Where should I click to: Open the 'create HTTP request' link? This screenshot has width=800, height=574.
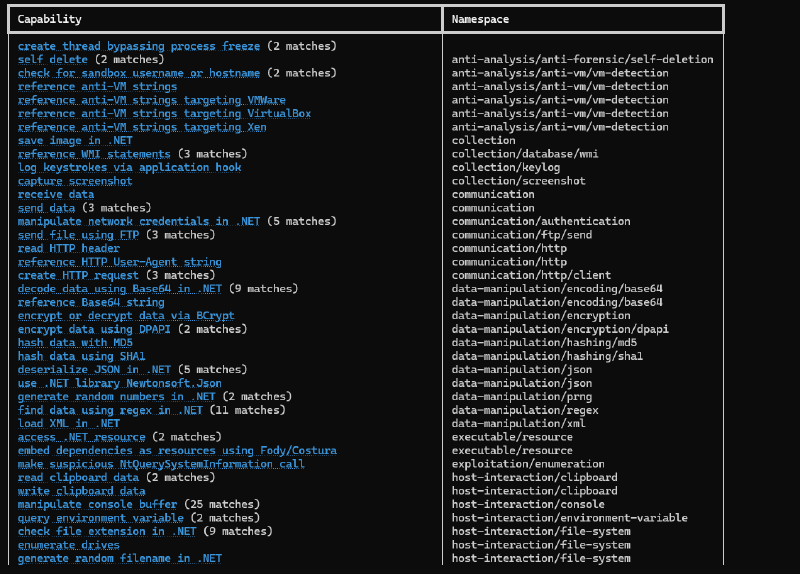[78, 276]
